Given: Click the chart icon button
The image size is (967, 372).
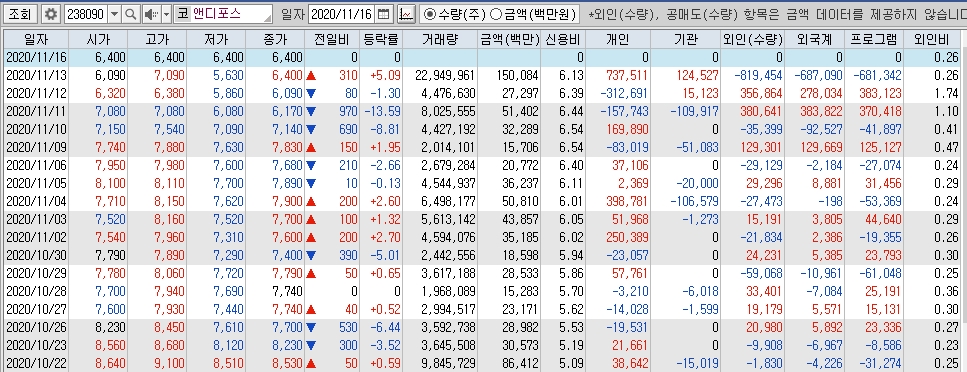Looking at the screenshot, I should 406,14.
